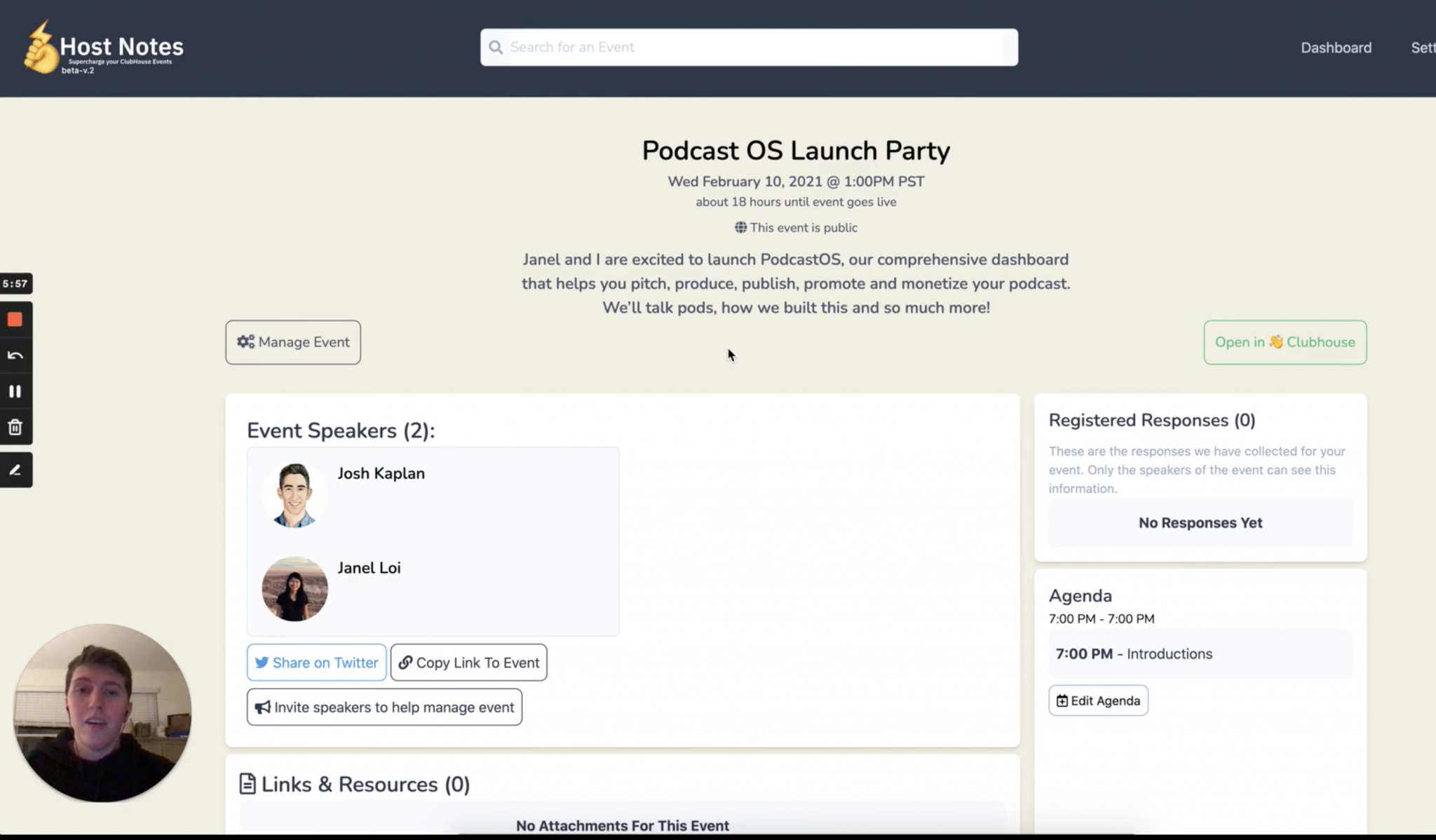Screen dimensions: 1436x840
Task: Click the Links & Resources document icon
Action: point(248,784)
